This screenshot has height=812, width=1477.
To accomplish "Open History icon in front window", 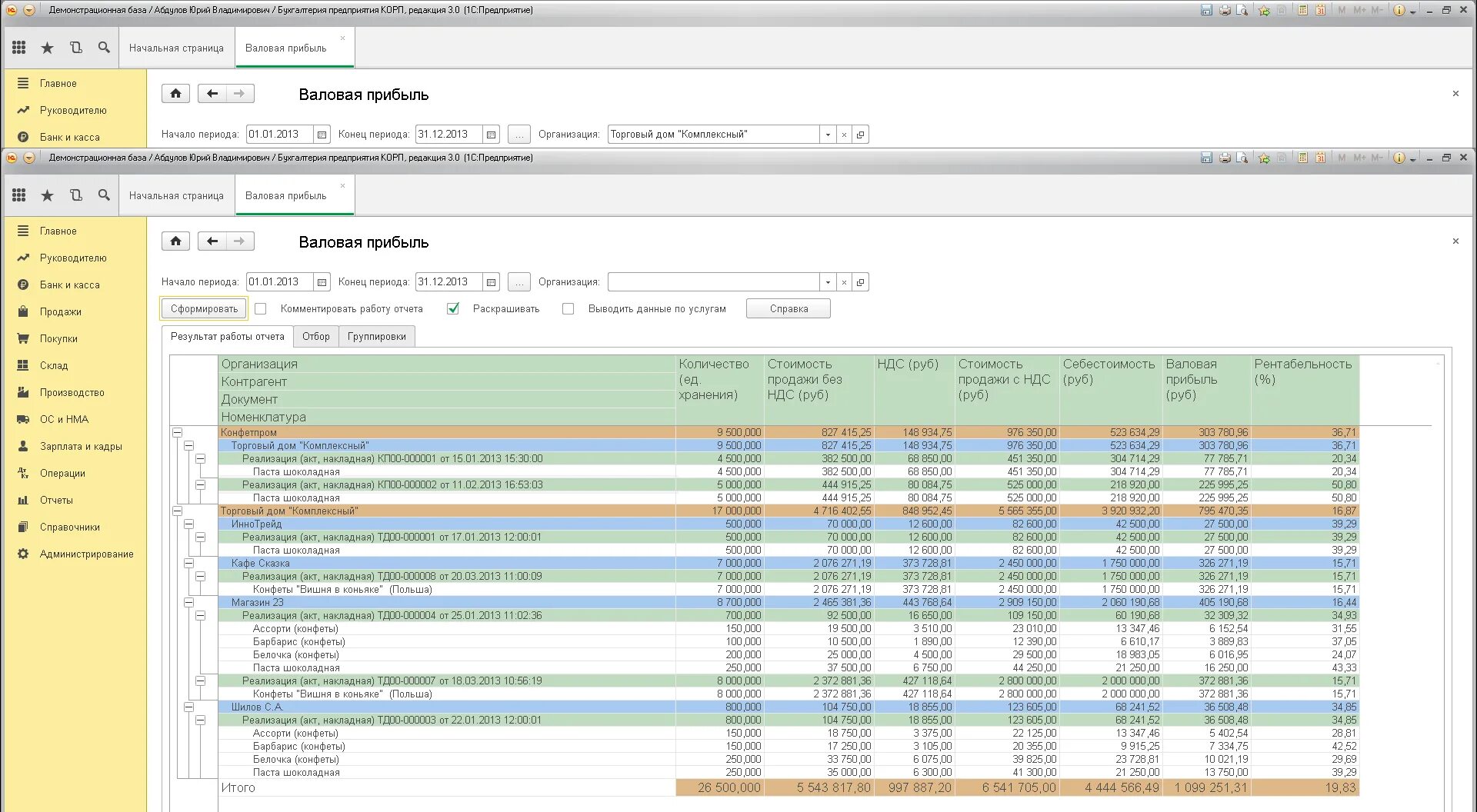I will [x=75, y=195].
